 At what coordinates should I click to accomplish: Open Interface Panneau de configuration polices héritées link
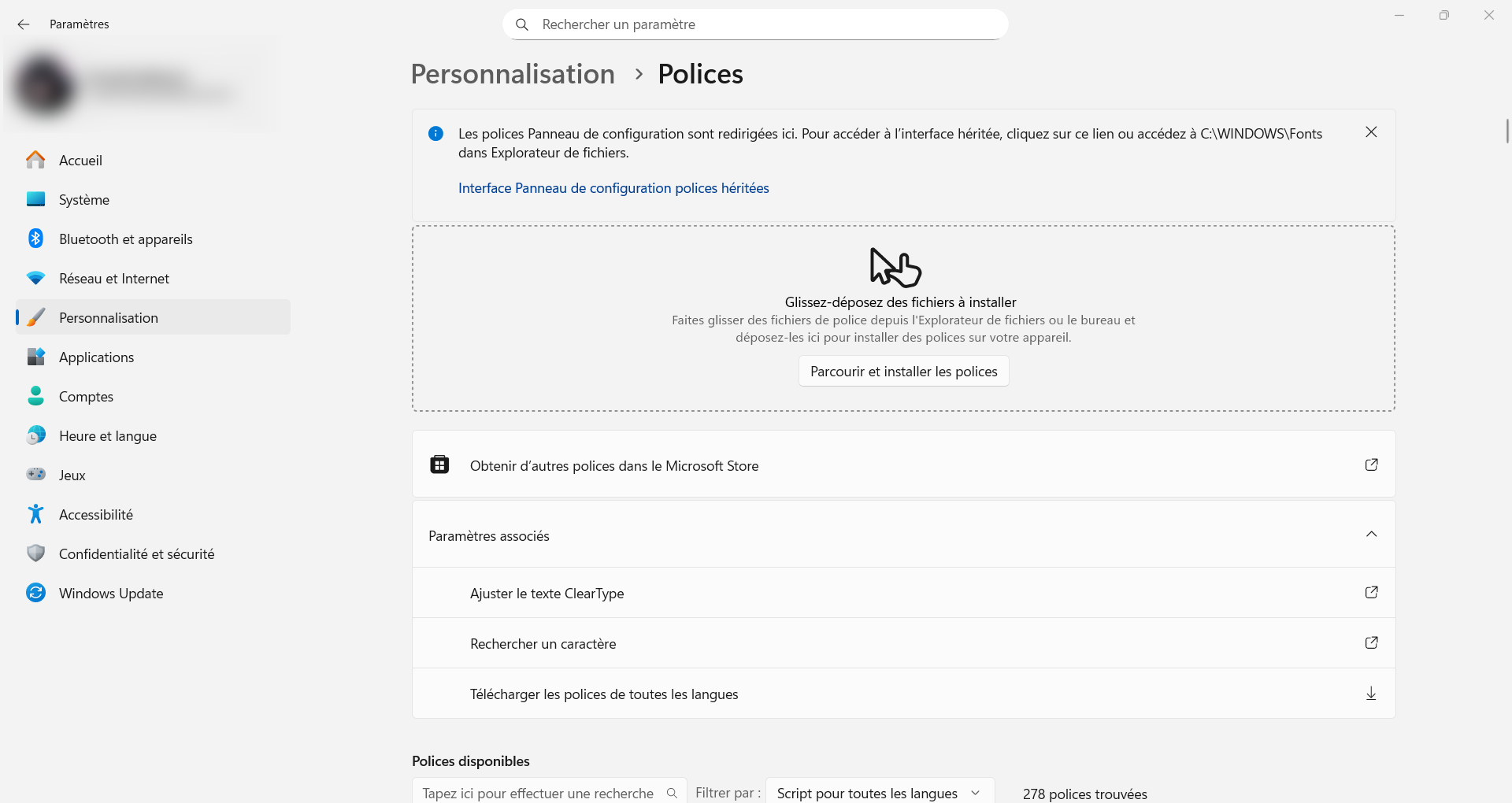[613, 188]
